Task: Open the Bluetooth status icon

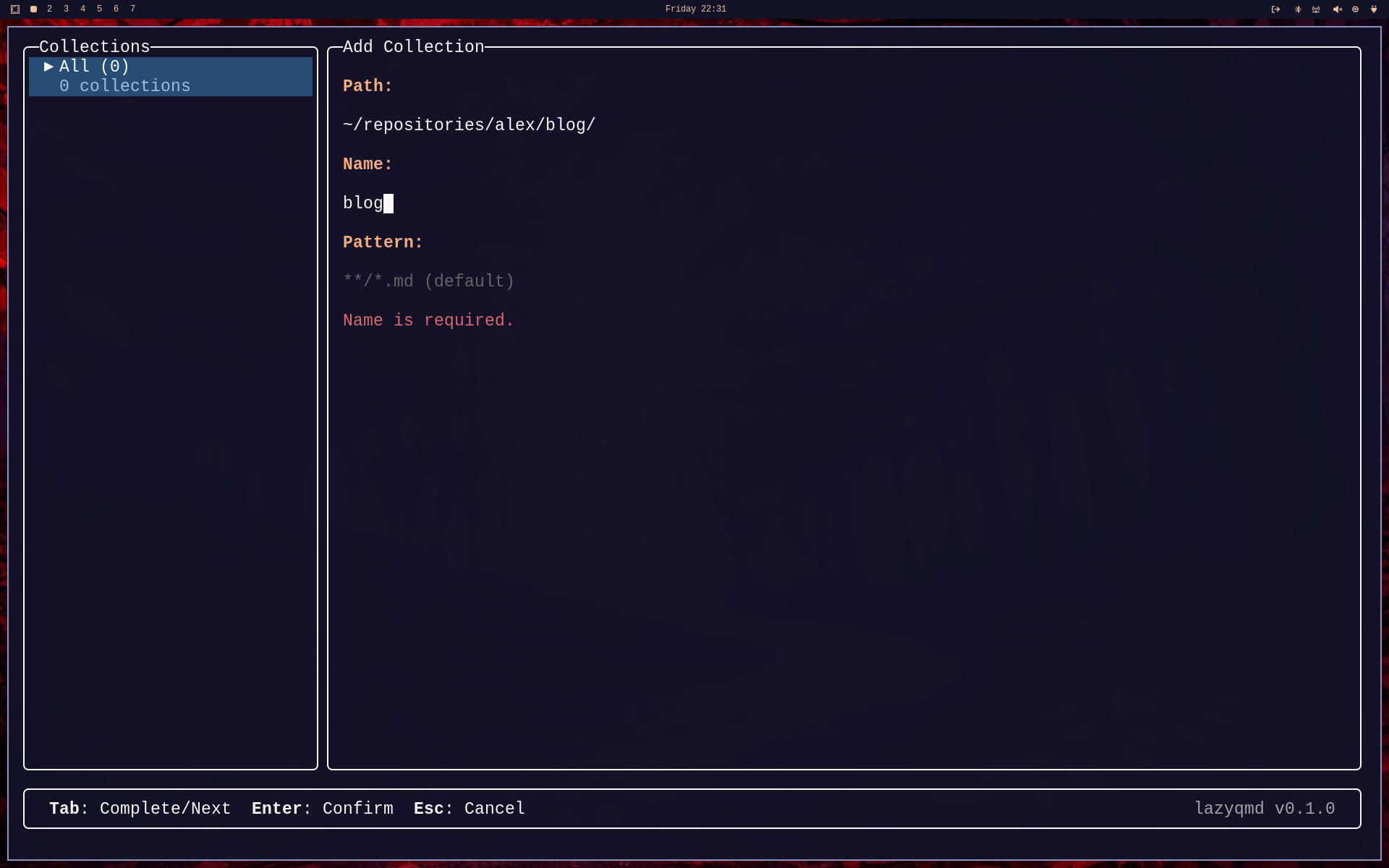Action: [x=1297, y=9]
